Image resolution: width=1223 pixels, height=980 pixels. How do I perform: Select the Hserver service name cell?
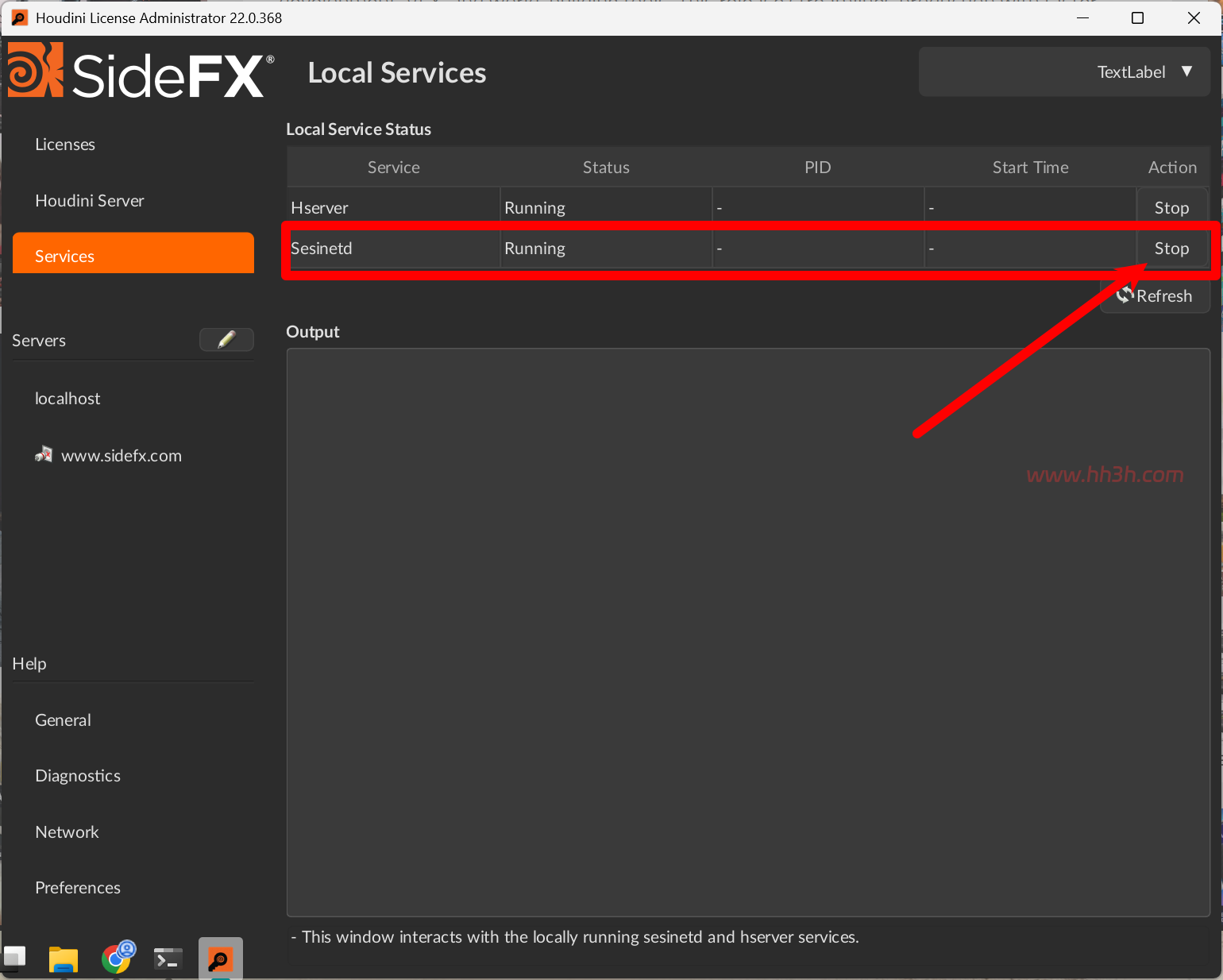tap(394, 208)
